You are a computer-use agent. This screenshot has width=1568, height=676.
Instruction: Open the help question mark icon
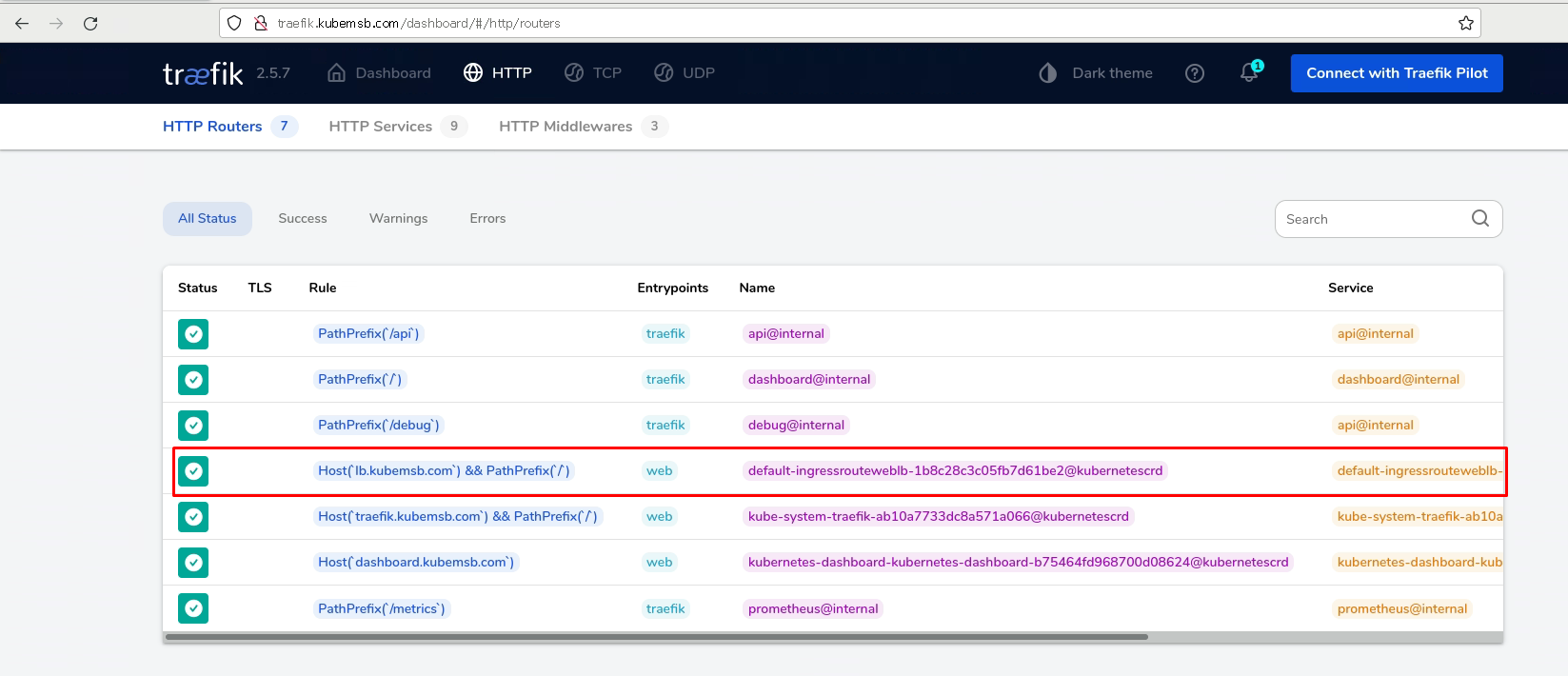1195,73
